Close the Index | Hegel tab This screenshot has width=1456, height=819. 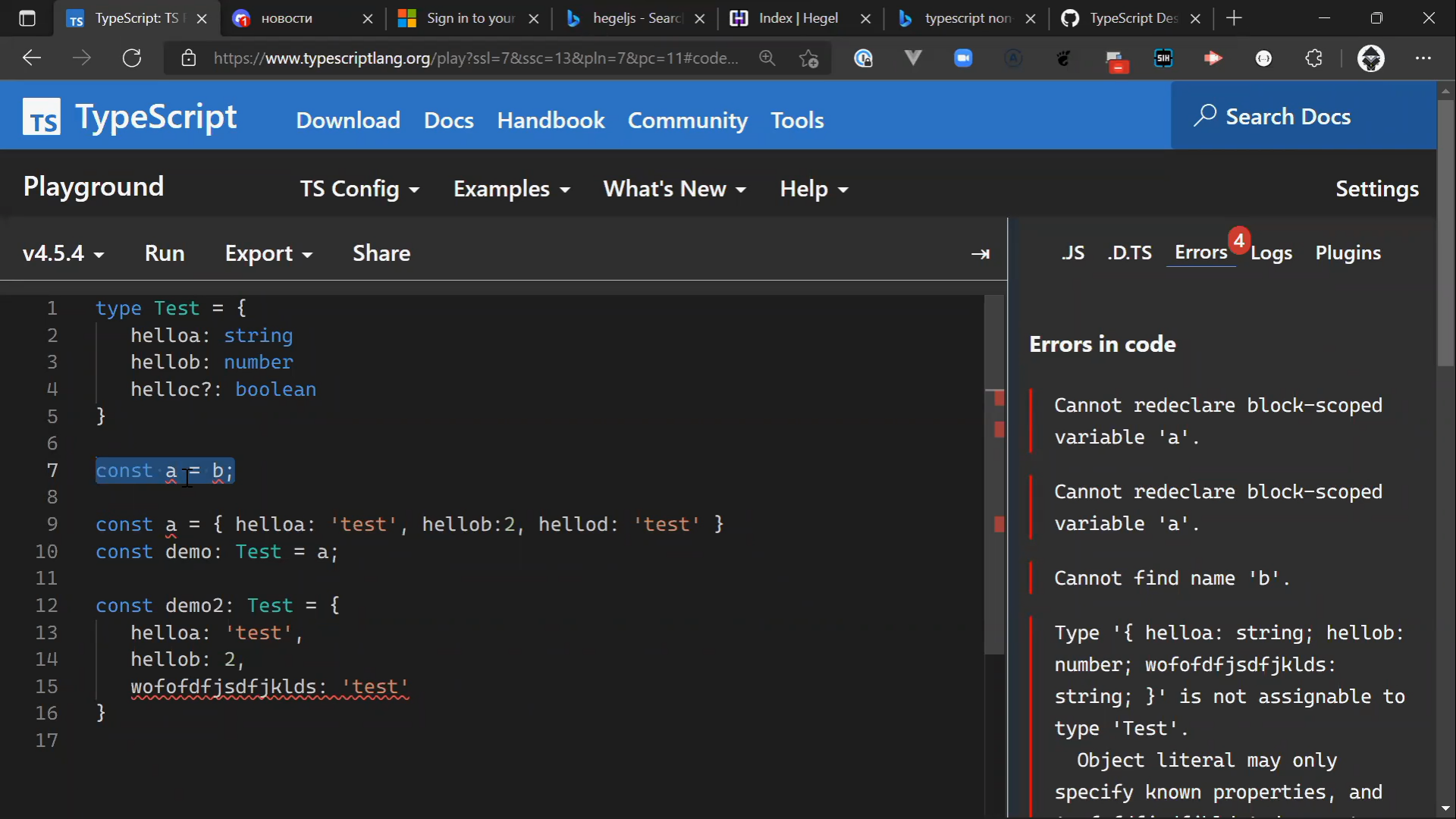[865, 18]
